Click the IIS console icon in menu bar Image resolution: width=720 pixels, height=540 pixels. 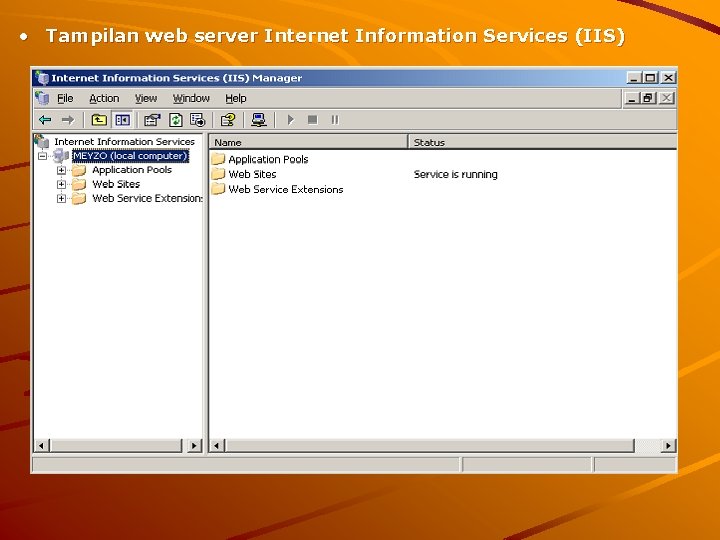(x=42, y=98)
